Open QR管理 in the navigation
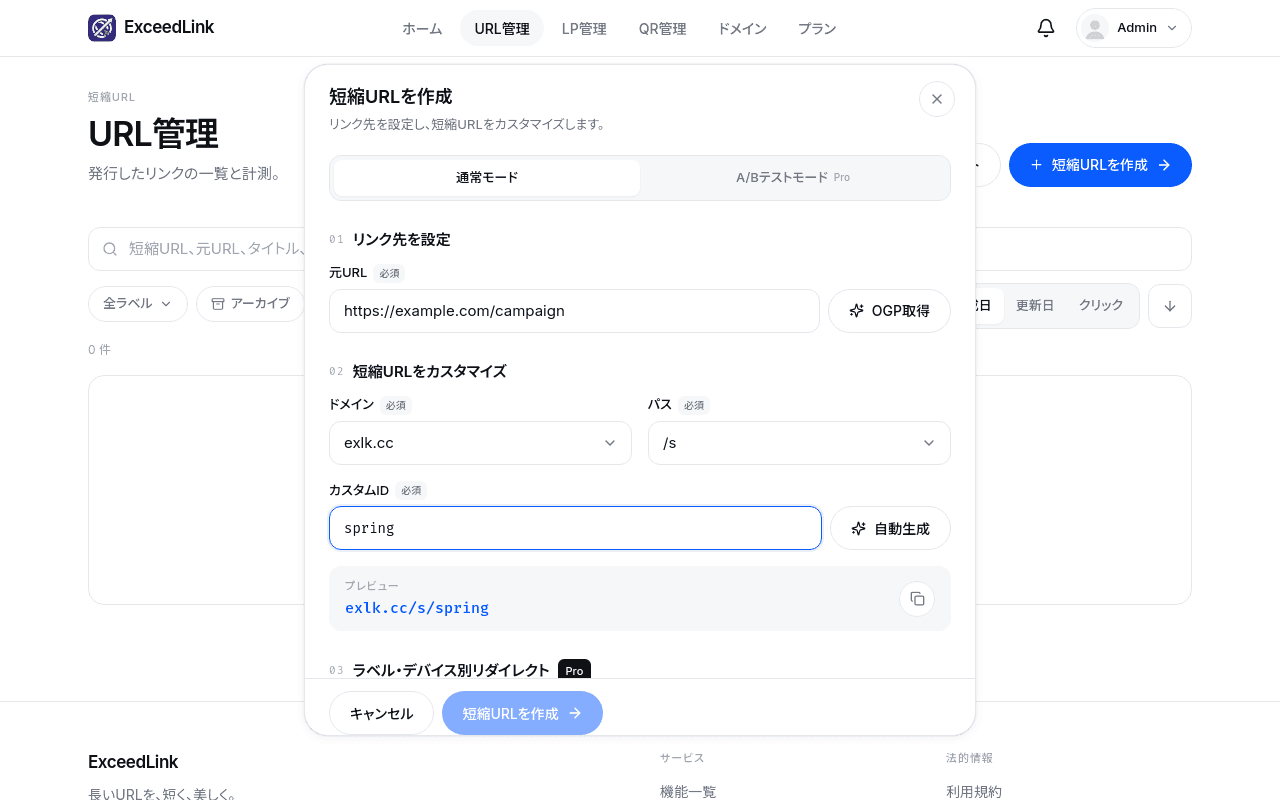1280x800 pixels. tap(662, 29)
